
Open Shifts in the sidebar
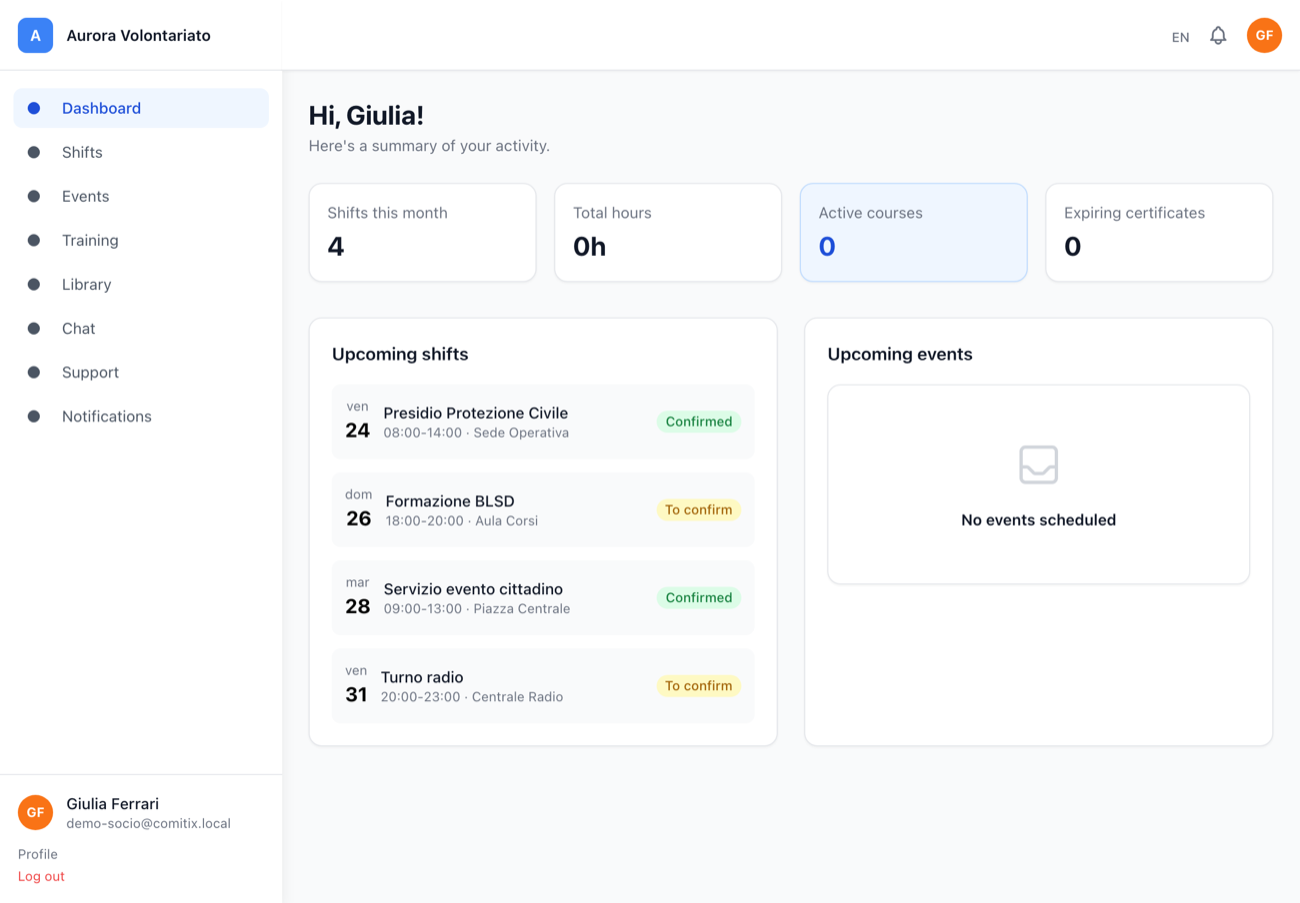141,152
